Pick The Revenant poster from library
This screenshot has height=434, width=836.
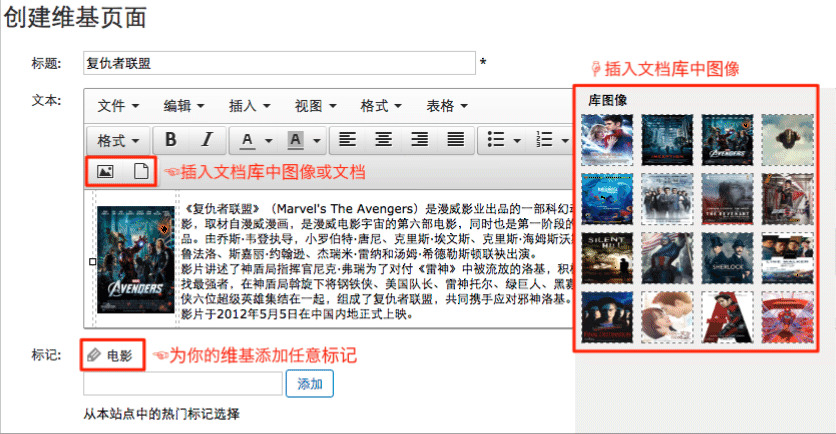(727, 199)
